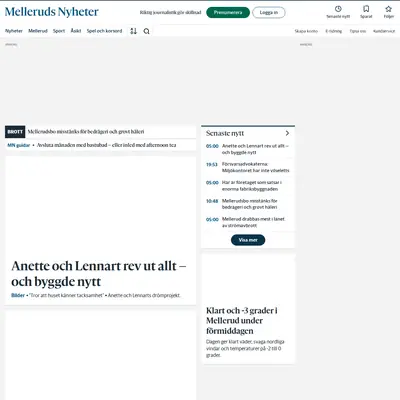Open main headline Anette och Lennart rev ut allt

click(99, 274)
